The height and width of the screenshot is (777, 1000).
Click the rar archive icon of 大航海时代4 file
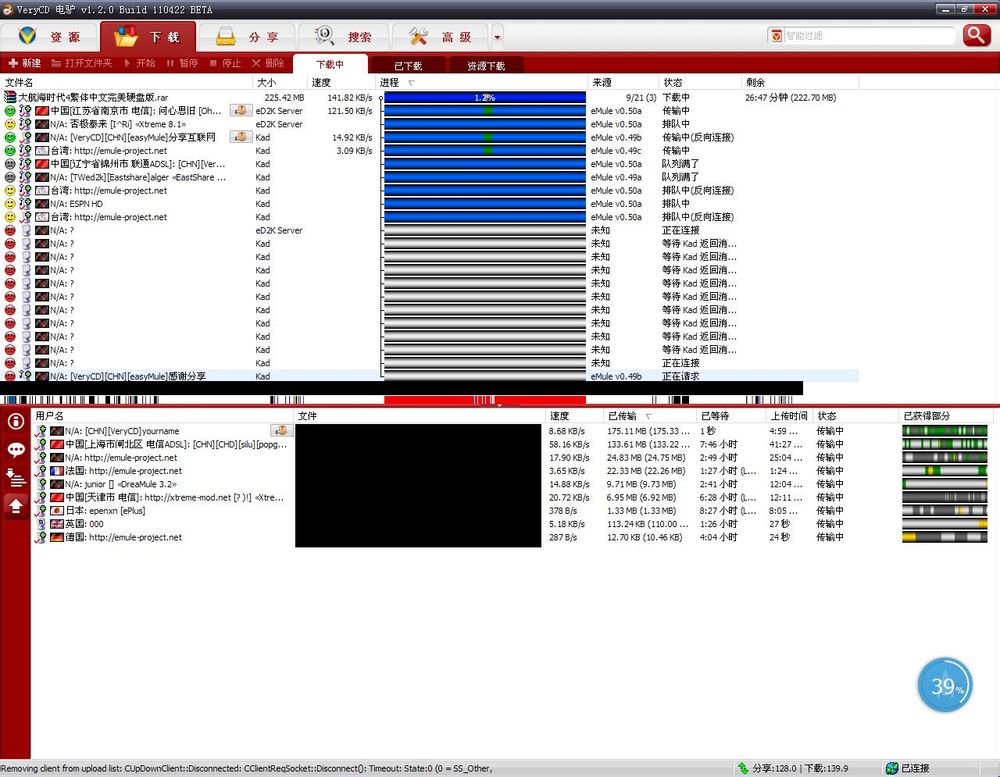click(x=10, y=97)
